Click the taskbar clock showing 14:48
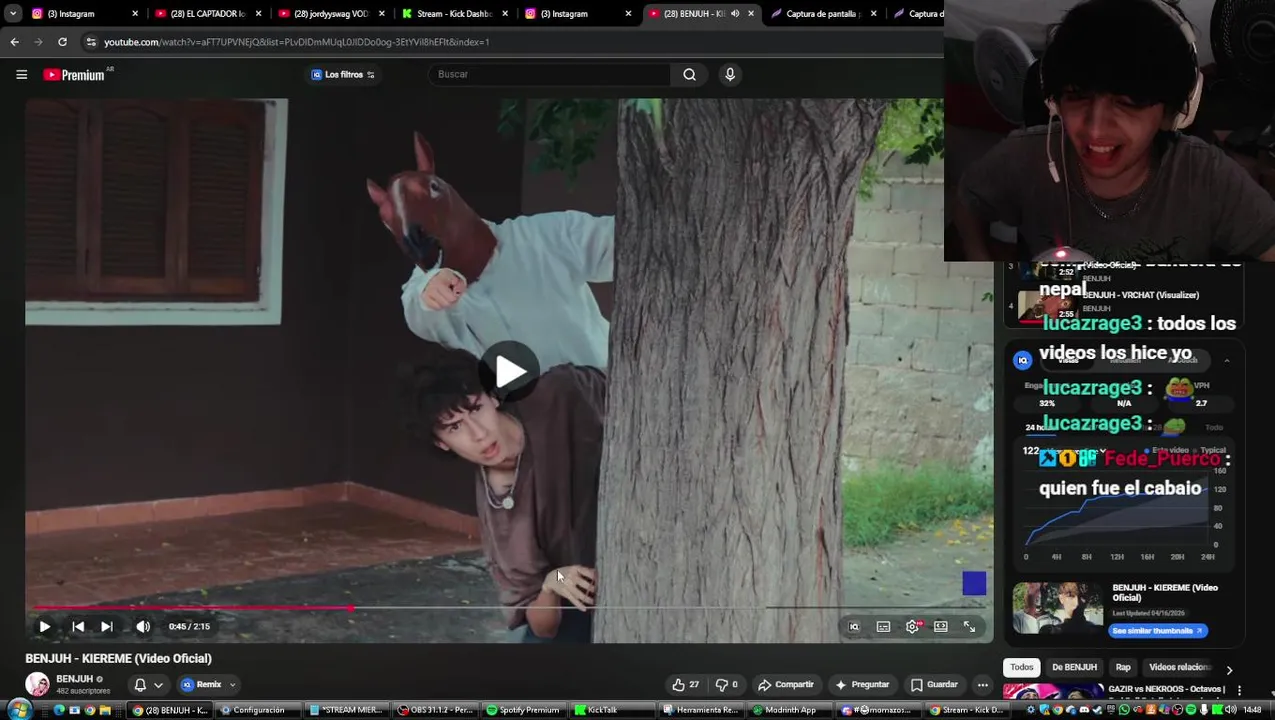Image resolution: width=1275 pixels, height=720 pixels. pyautogui.click(x=1252, y=710)
